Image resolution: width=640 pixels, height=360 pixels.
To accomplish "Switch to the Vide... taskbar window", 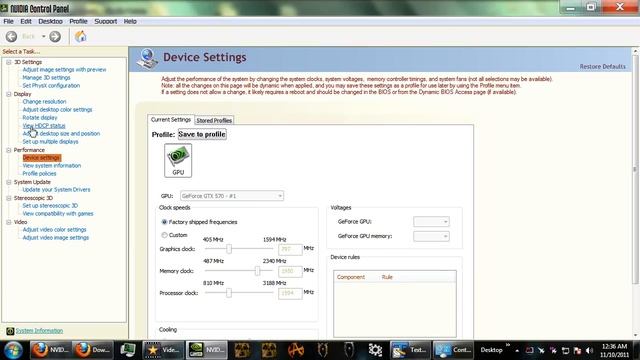I will pyautogui.click(x=163, y=350).
